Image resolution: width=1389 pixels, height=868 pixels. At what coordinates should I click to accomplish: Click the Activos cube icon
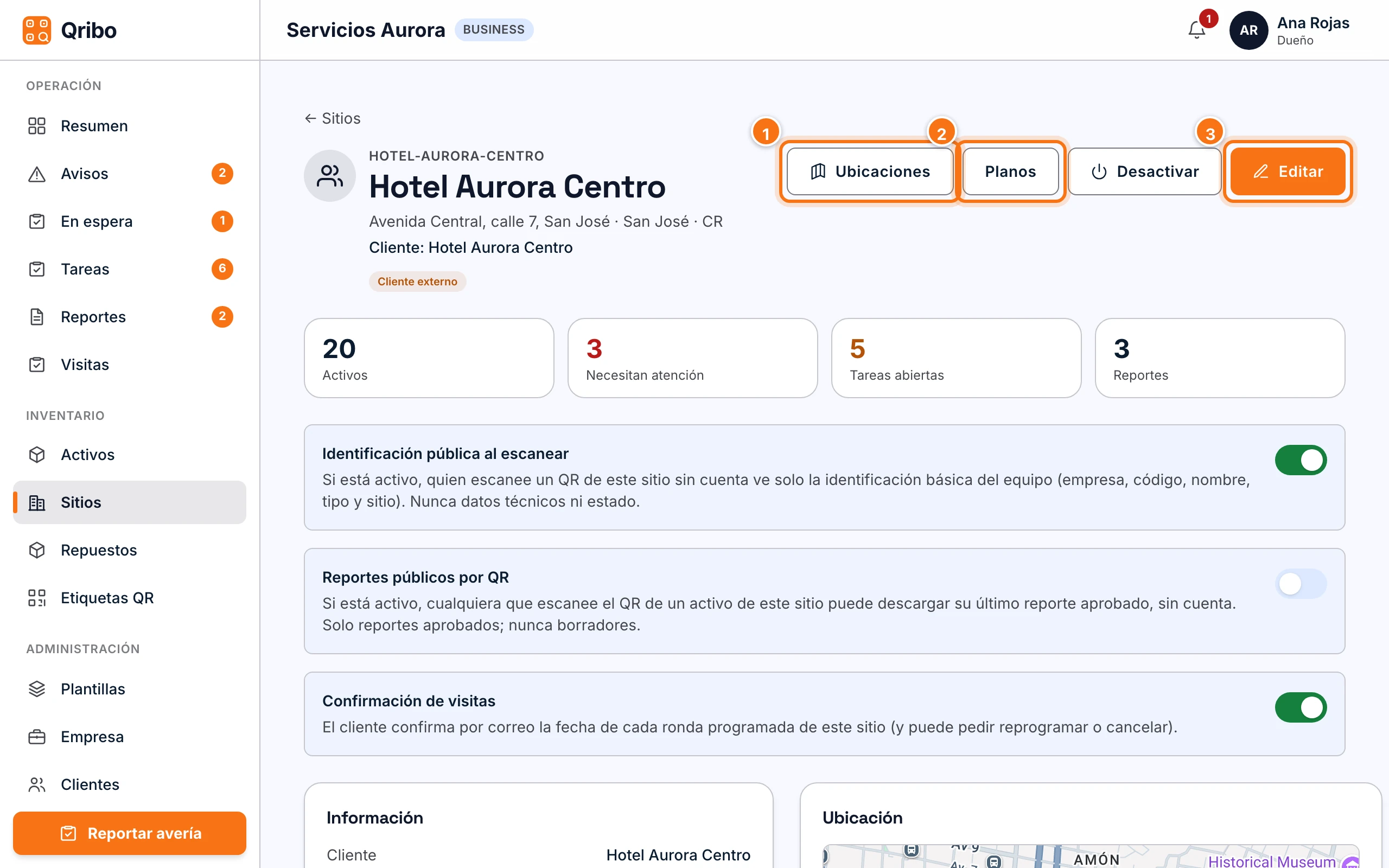pyautogui.click(x=37, y=455)
